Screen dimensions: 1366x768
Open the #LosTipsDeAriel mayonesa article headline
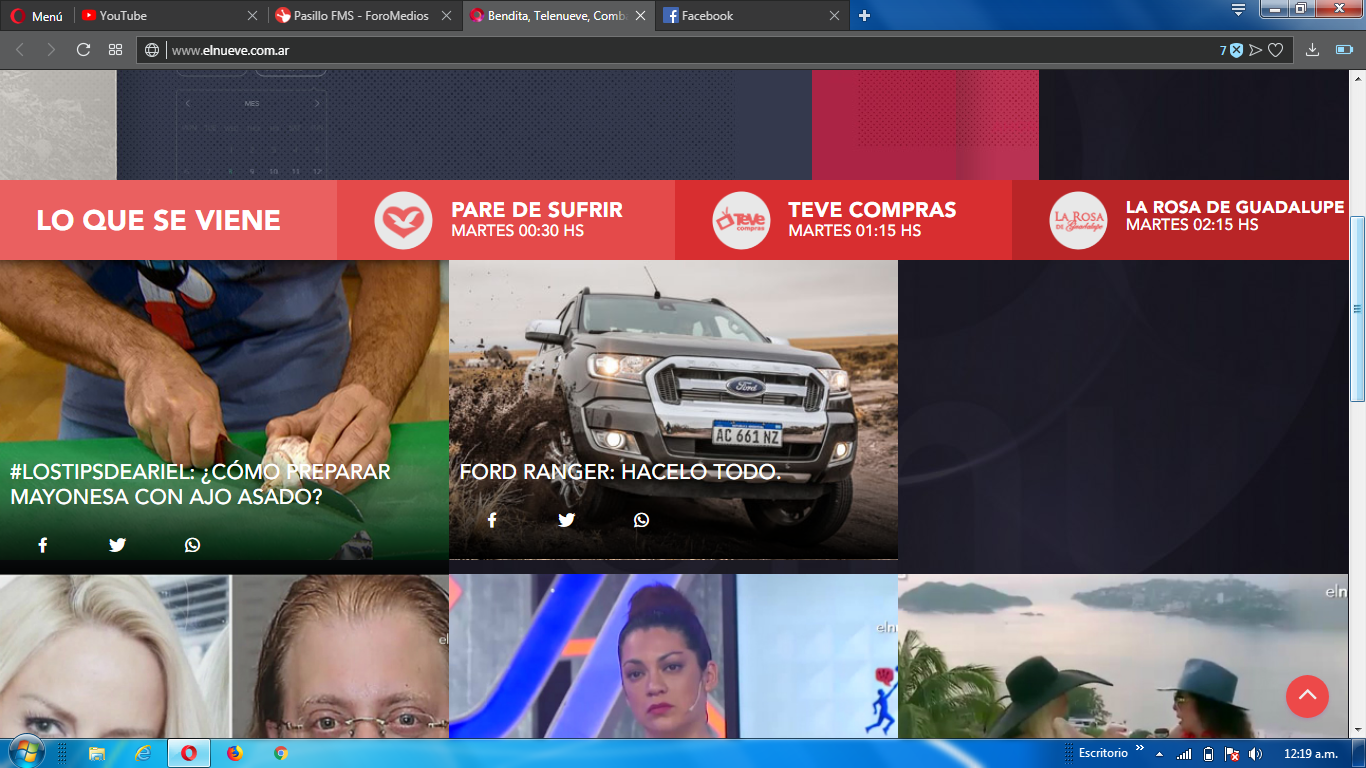tap(200, 484)
